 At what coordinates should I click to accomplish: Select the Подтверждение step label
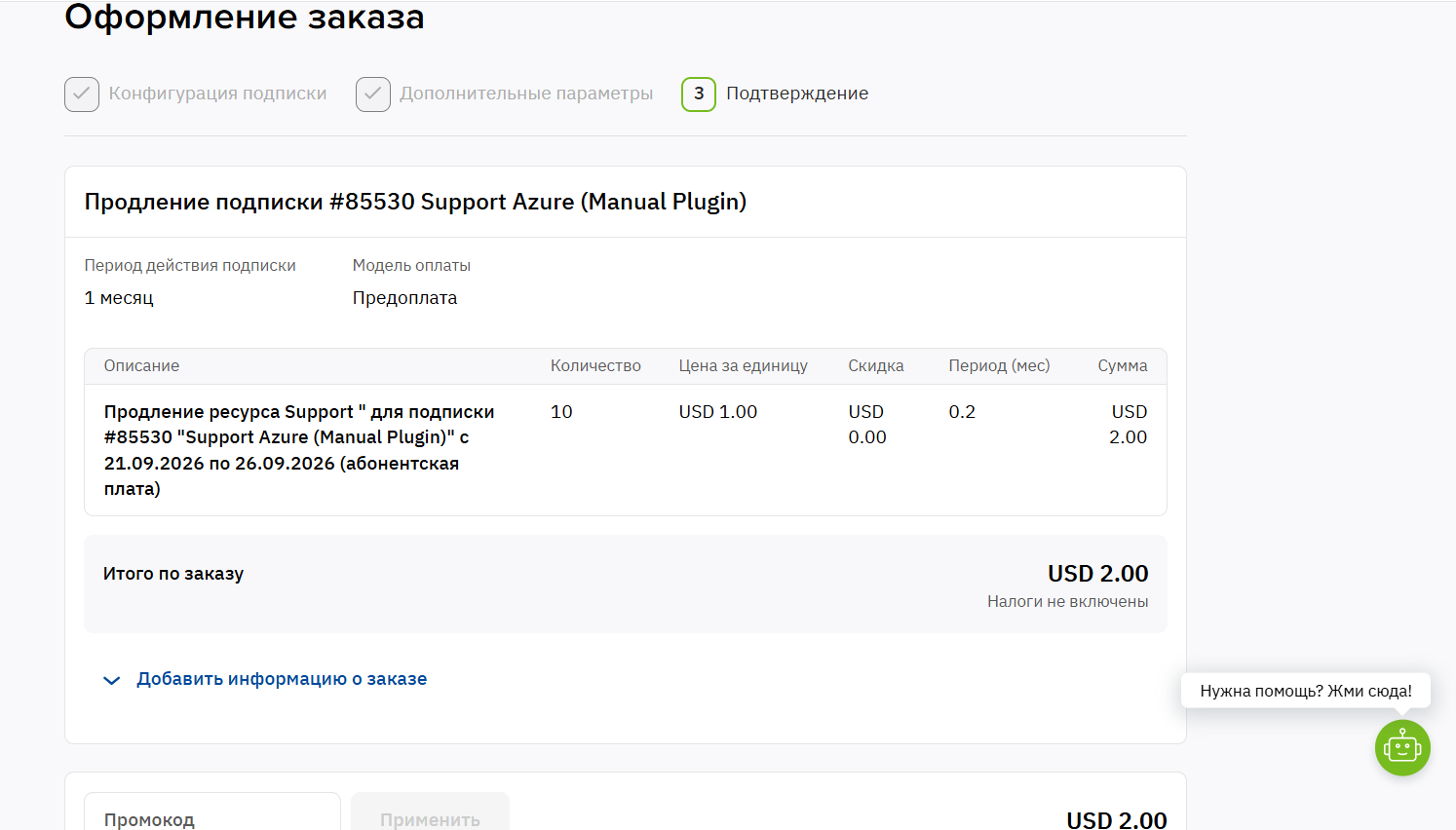[797, 94]
